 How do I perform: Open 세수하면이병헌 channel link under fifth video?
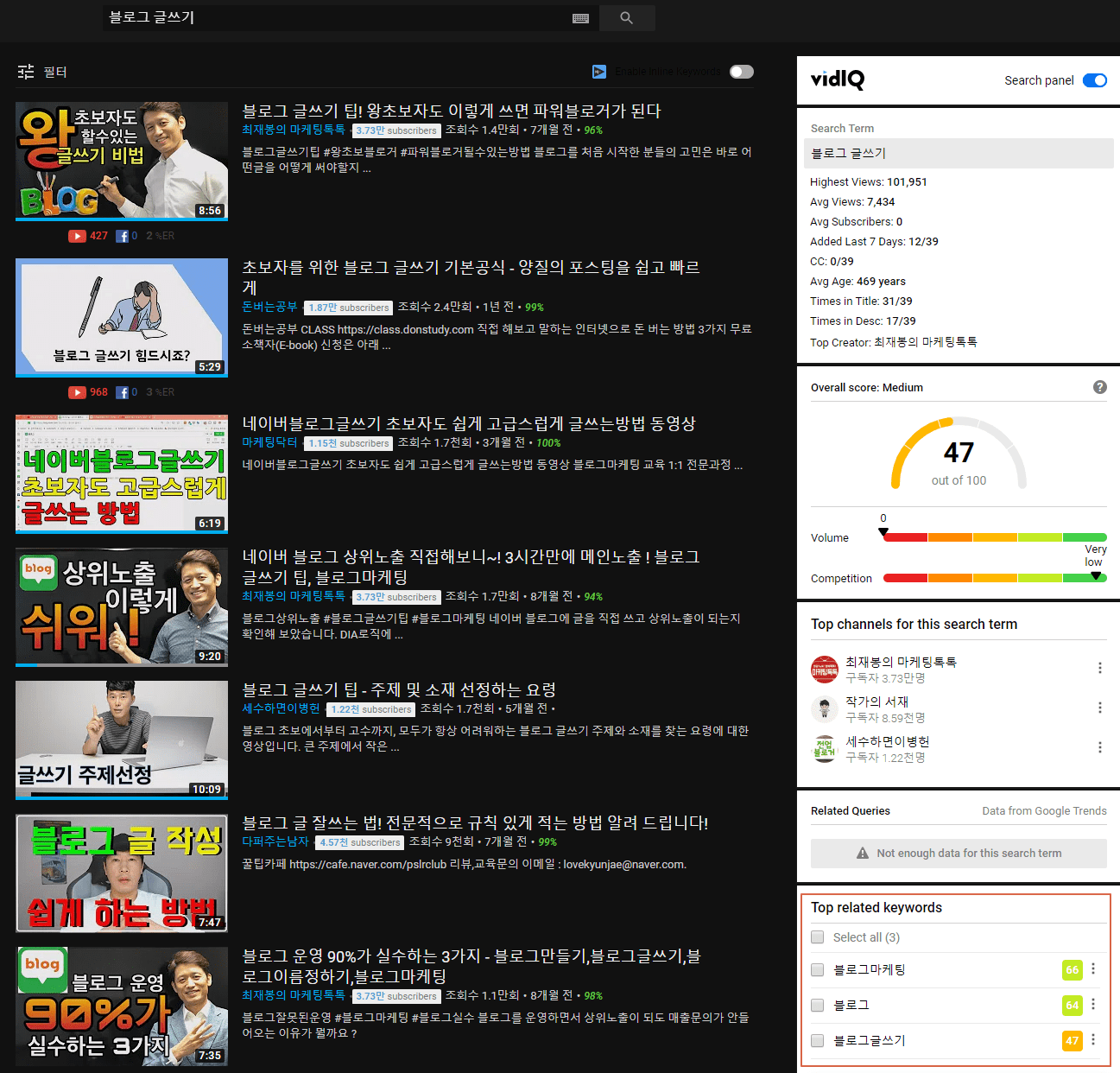(x=281, y=708)
